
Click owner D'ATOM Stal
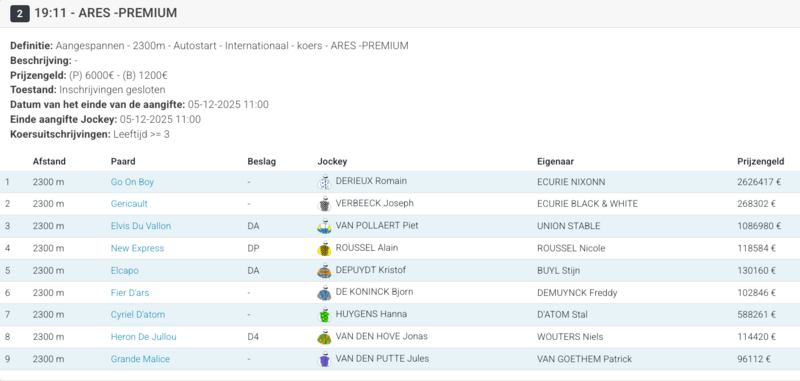point(562,315)
